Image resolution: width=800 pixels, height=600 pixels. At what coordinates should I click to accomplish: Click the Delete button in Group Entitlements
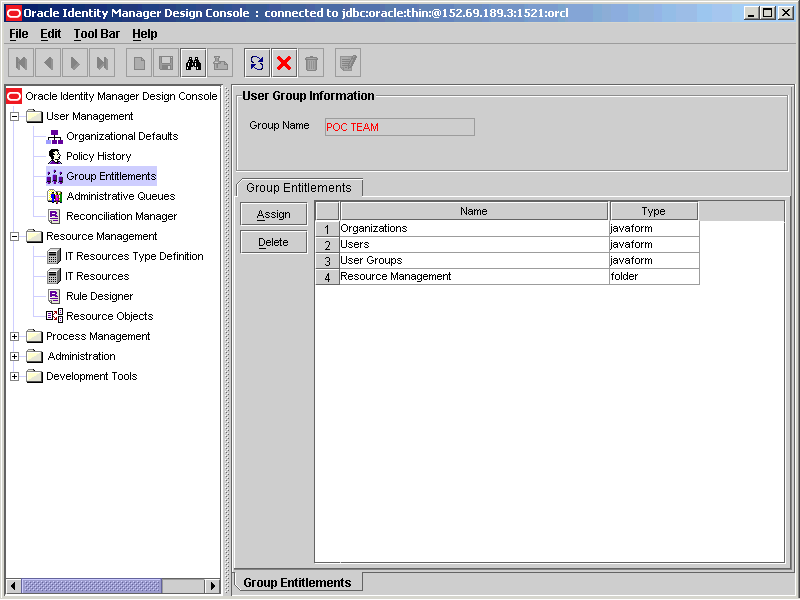click(273, 241)
